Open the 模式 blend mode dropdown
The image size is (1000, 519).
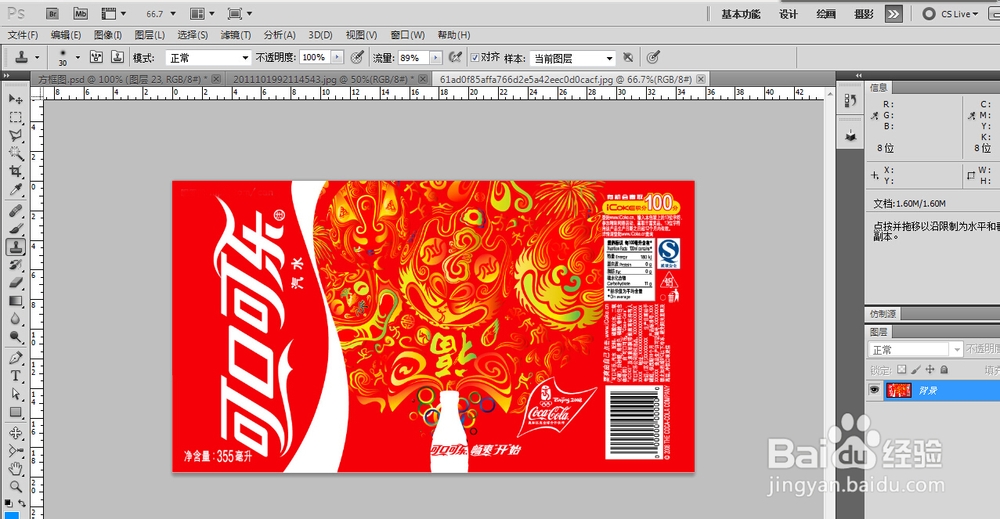(x=208, y=58)
